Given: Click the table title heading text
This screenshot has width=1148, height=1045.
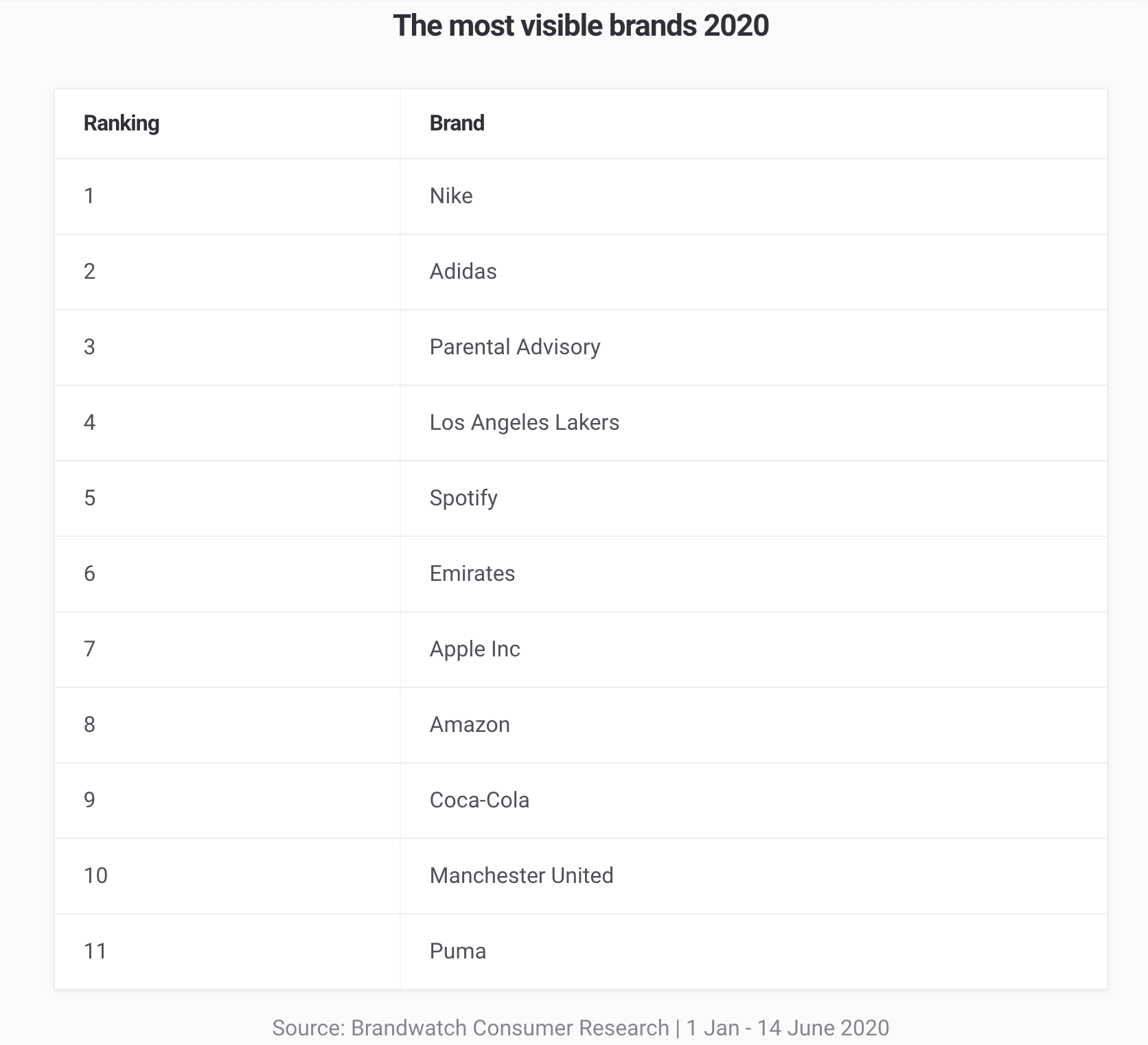Looking at the screenshot, I should point(581,25).
